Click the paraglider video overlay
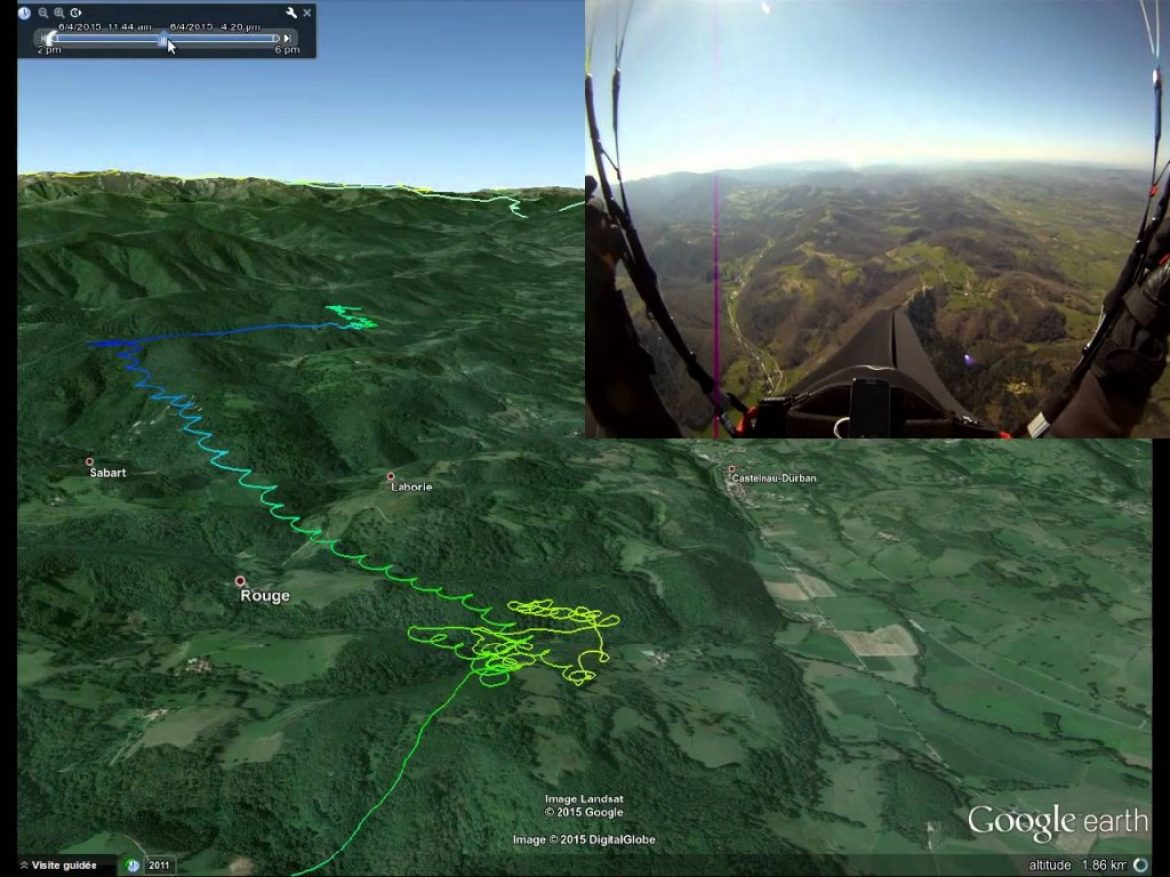Image resolution: width=1170 pixels, height=877 pixels. click(876, 219)
